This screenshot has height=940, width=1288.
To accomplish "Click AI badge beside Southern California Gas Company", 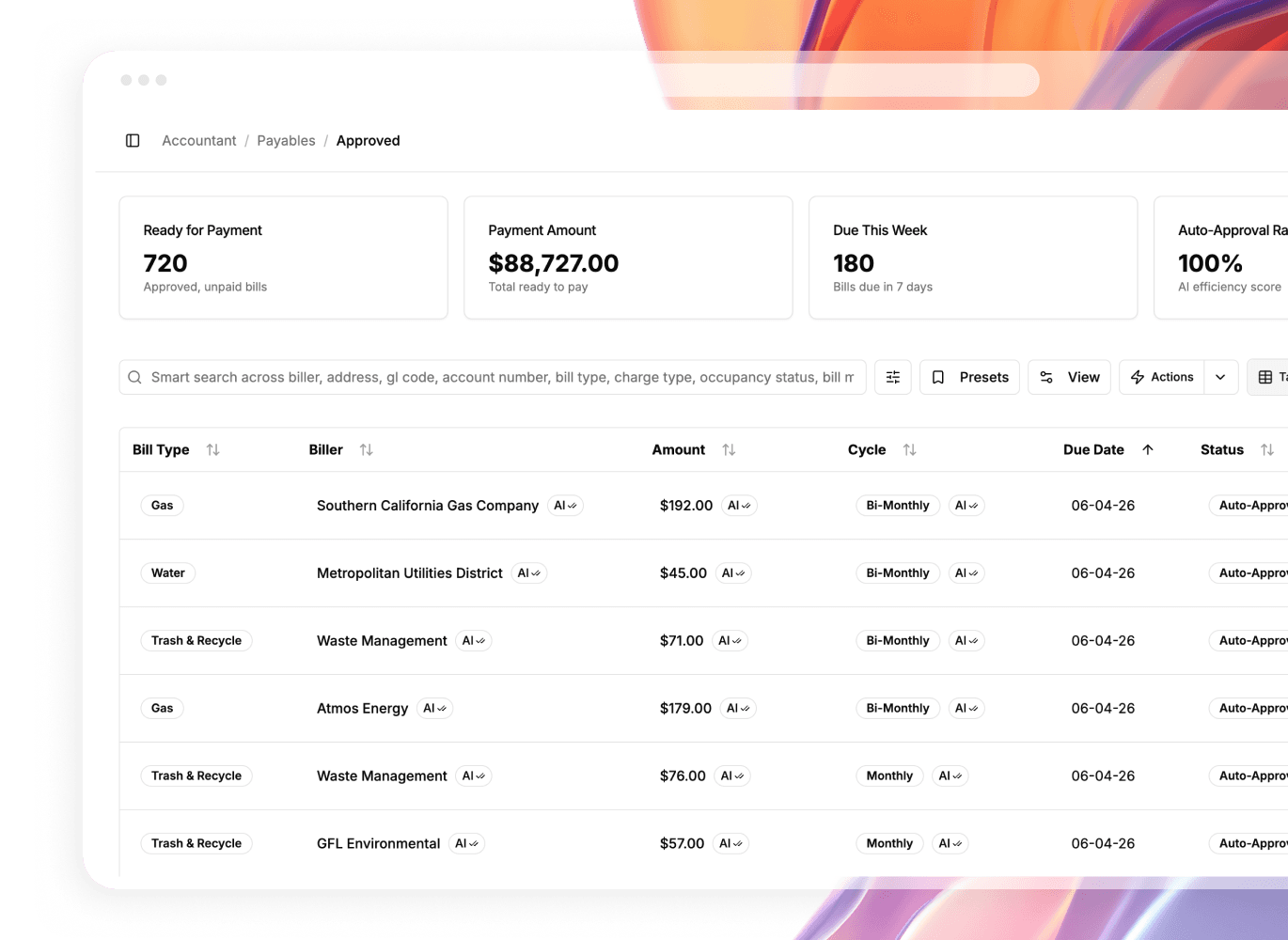I will (565, 506).
